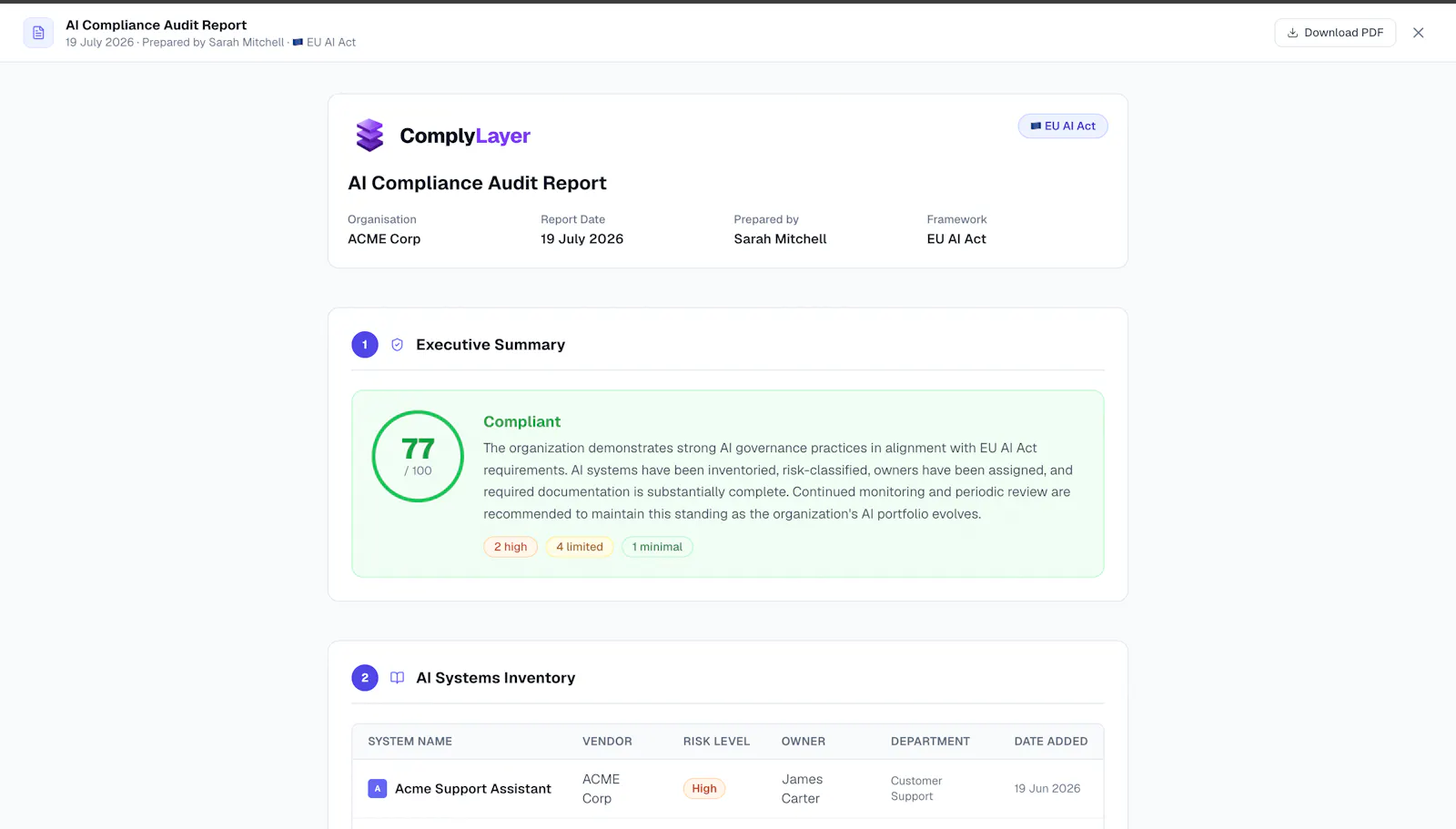Click the Acme Support Assistant avatar icon
Viewport: 1456px width, 829px height.
[377, 789]
